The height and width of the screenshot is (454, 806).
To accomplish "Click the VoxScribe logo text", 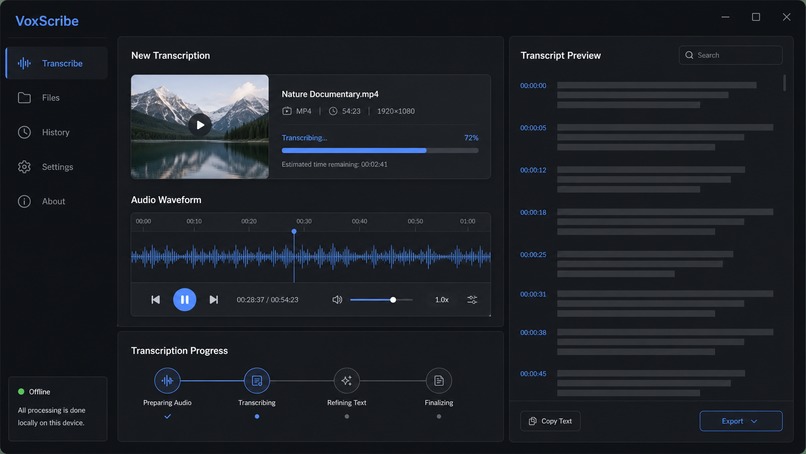I will pos(47,21).
